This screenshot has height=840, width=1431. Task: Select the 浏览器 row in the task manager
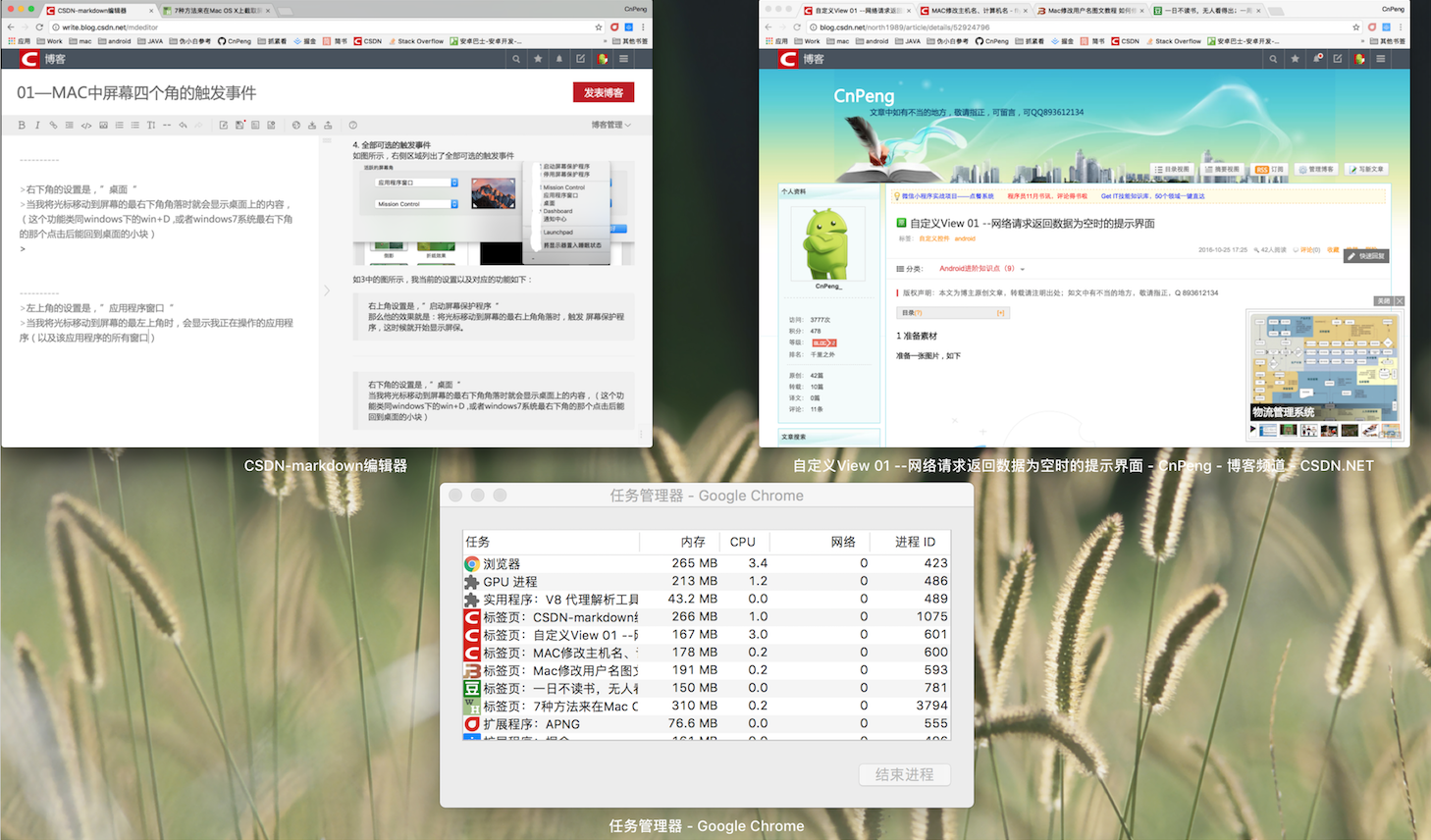(707, 563)
